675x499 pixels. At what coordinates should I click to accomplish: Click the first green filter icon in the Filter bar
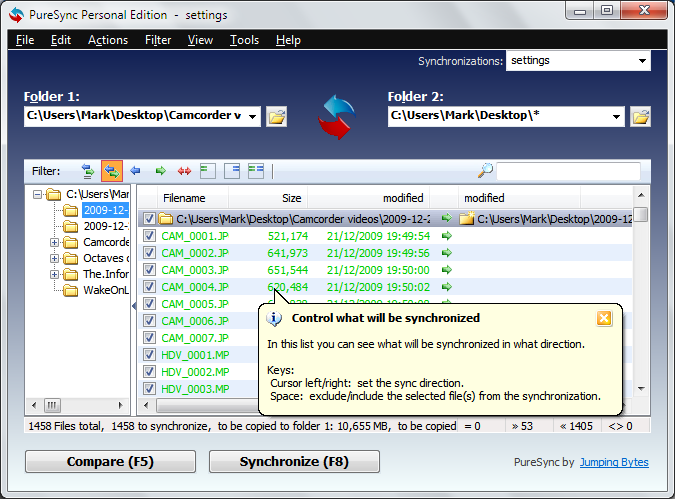pyautogui.click(x=88, y=171)
